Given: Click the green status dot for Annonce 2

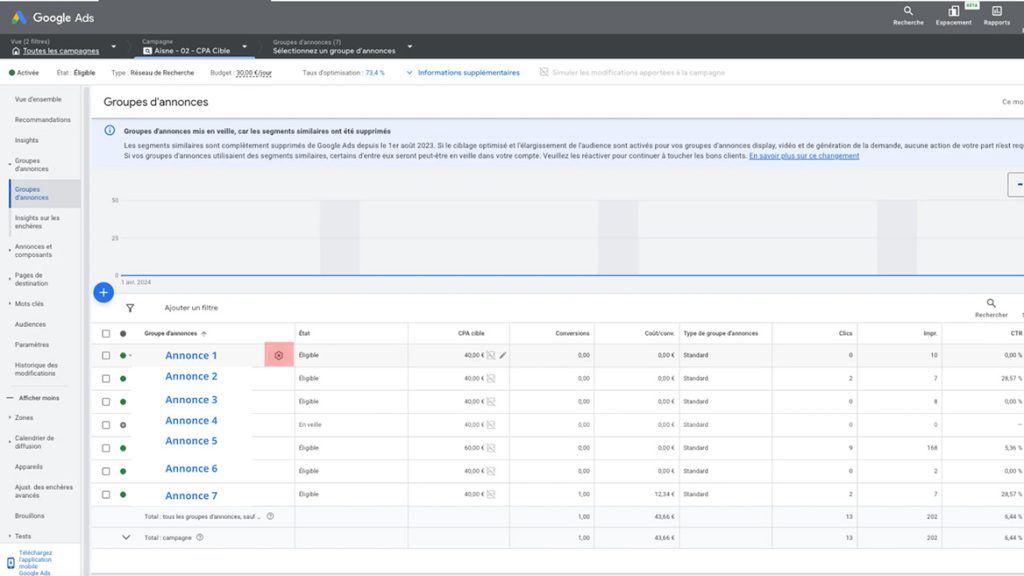Looking at the screenshot, I should (x=123, y=379).
